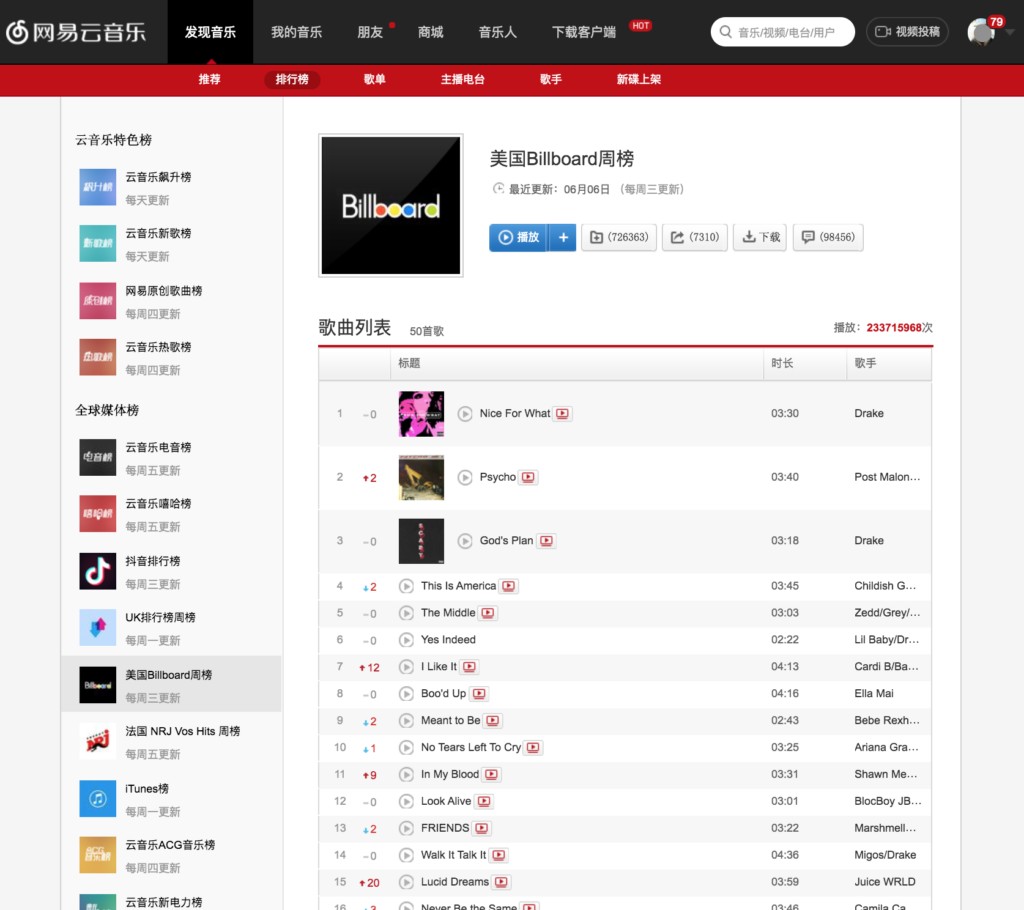Open MV icon next to In My Blood

492,774
